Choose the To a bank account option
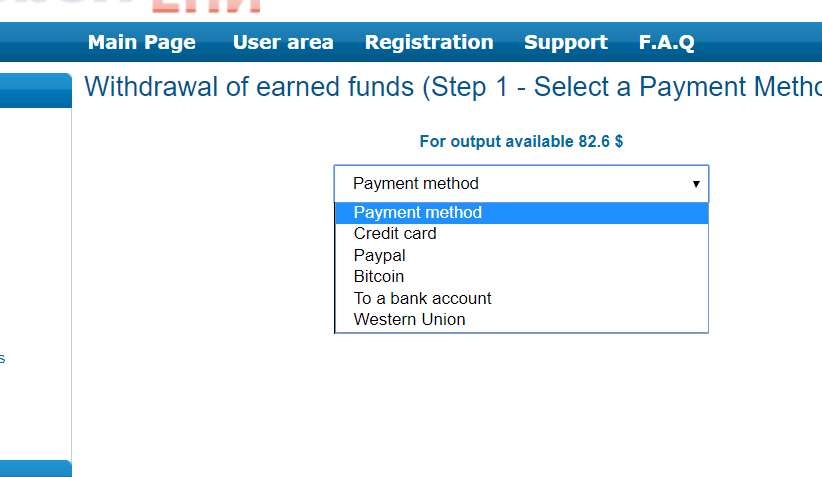822x477 pixels. click(x=423, y=298)
